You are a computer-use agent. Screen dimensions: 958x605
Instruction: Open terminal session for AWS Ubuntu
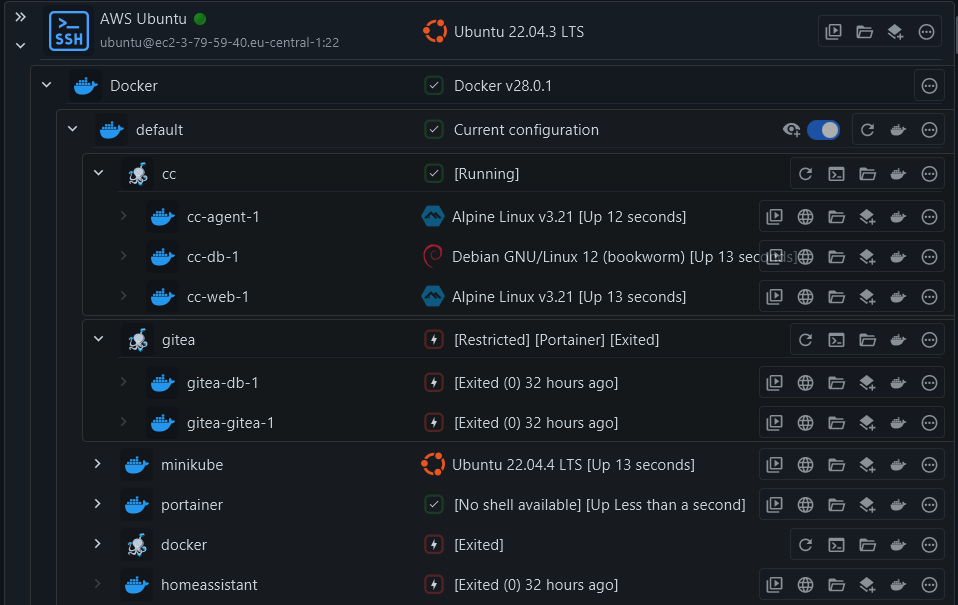(833, 32)
